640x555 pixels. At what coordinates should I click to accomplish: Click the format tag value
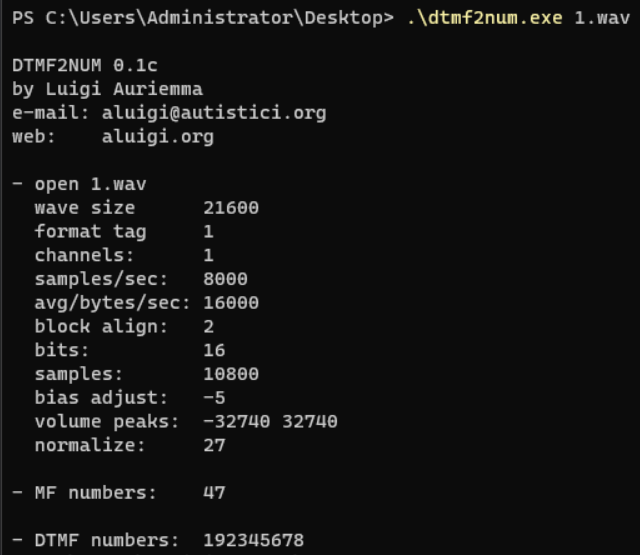tap(208, 232)
